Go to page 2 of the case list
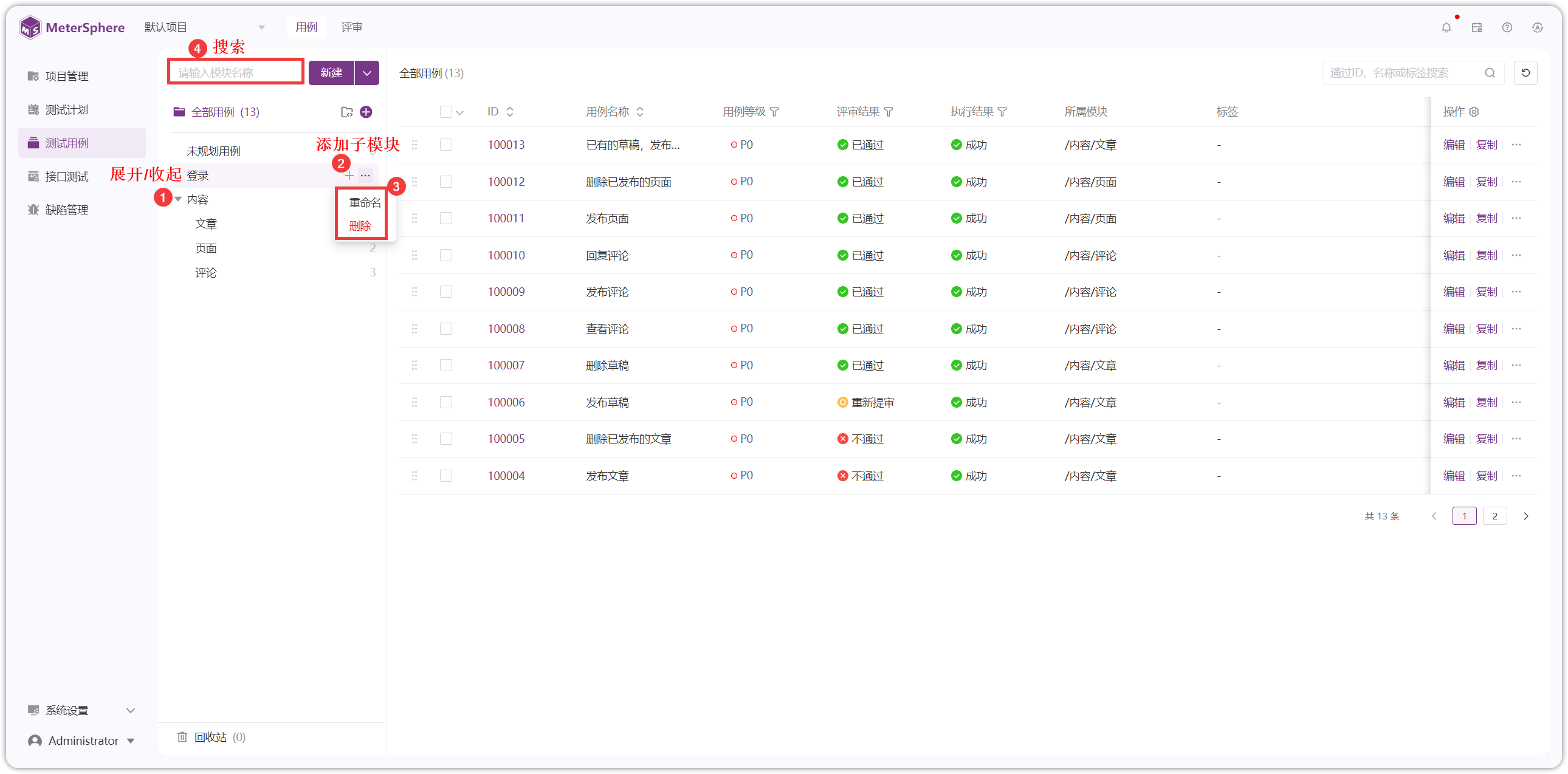The height and width of the screenshot is (774, 1568). (1494, 516)
